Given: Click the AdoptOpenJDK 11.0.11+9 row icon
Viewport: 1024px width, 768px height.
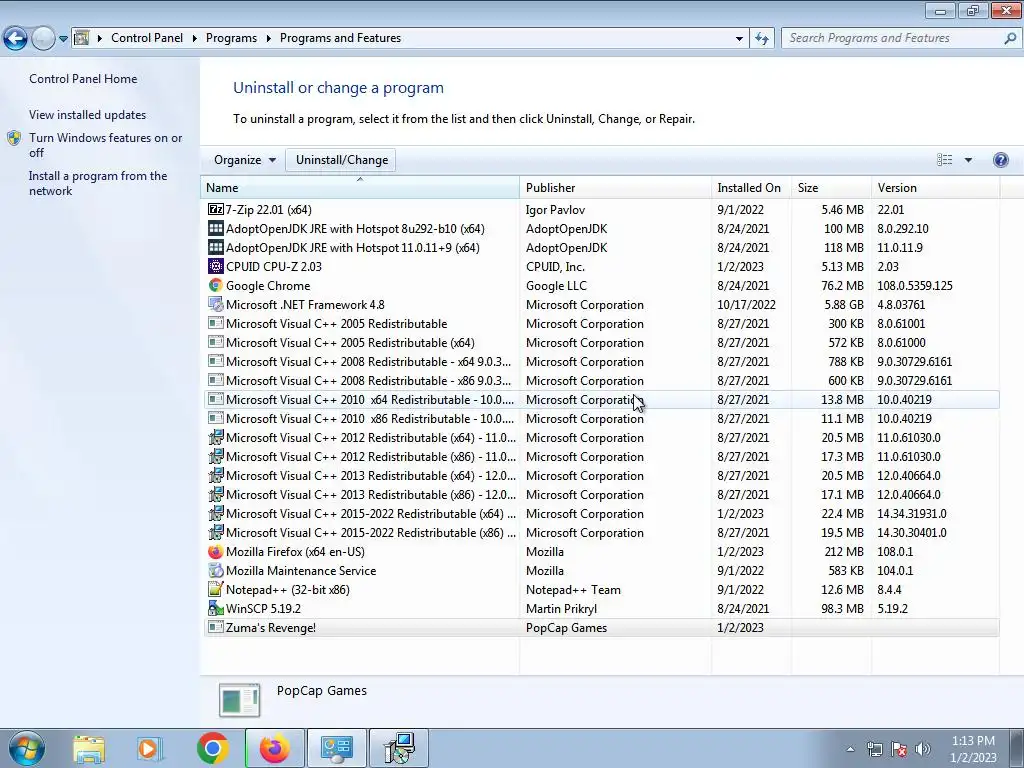Looking at the screenshot, I should pos(216,248).
